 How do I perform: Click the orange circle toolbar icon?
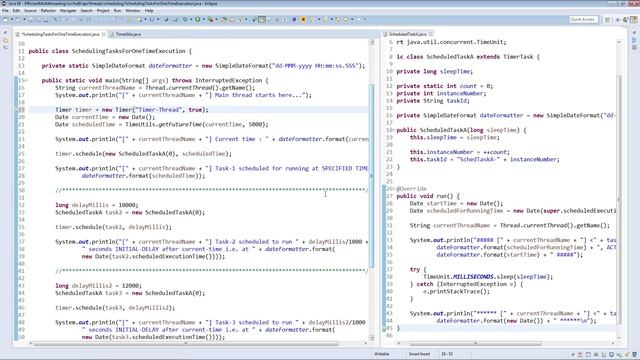[x=303, y=19]
